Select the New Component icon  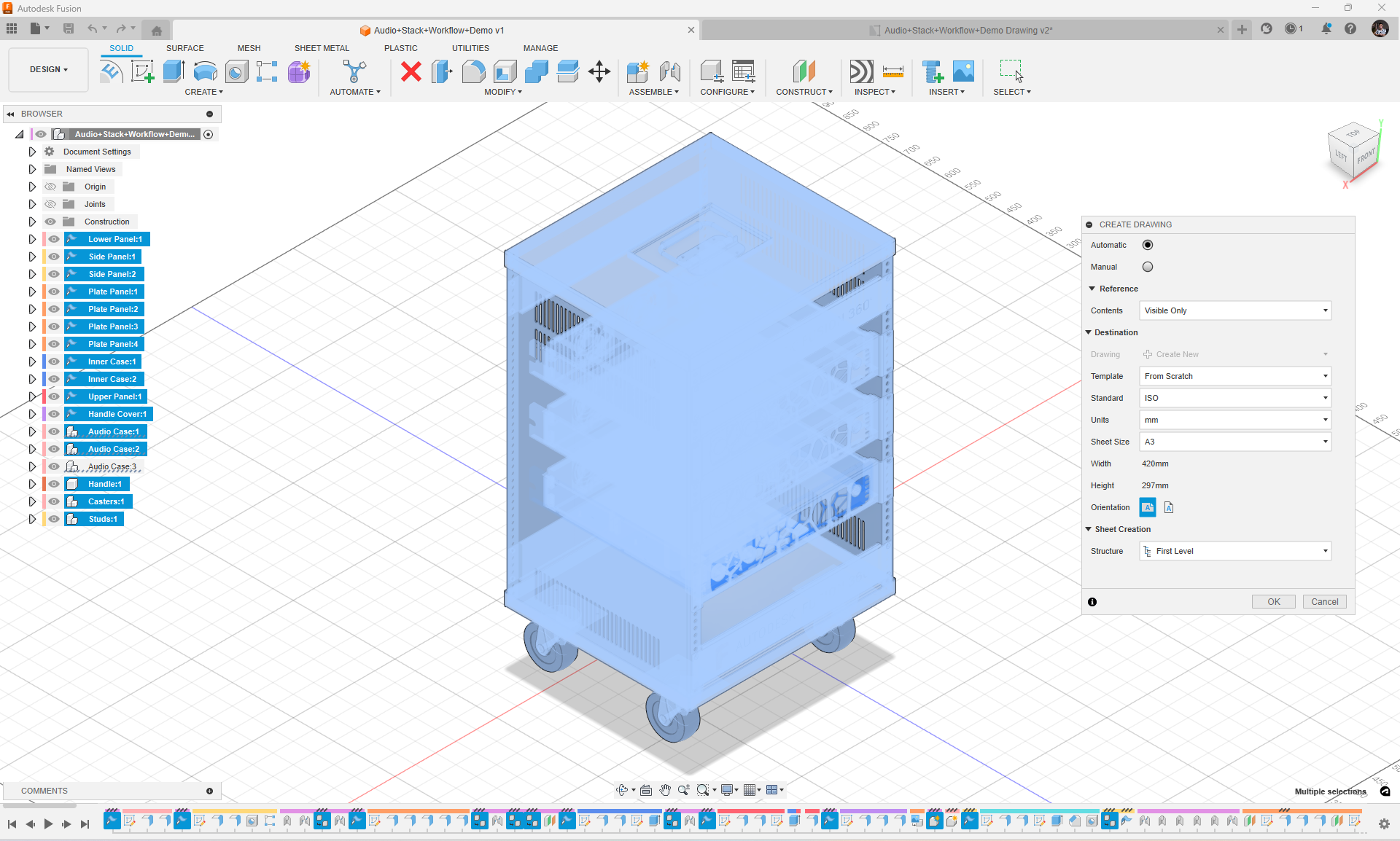638,71
